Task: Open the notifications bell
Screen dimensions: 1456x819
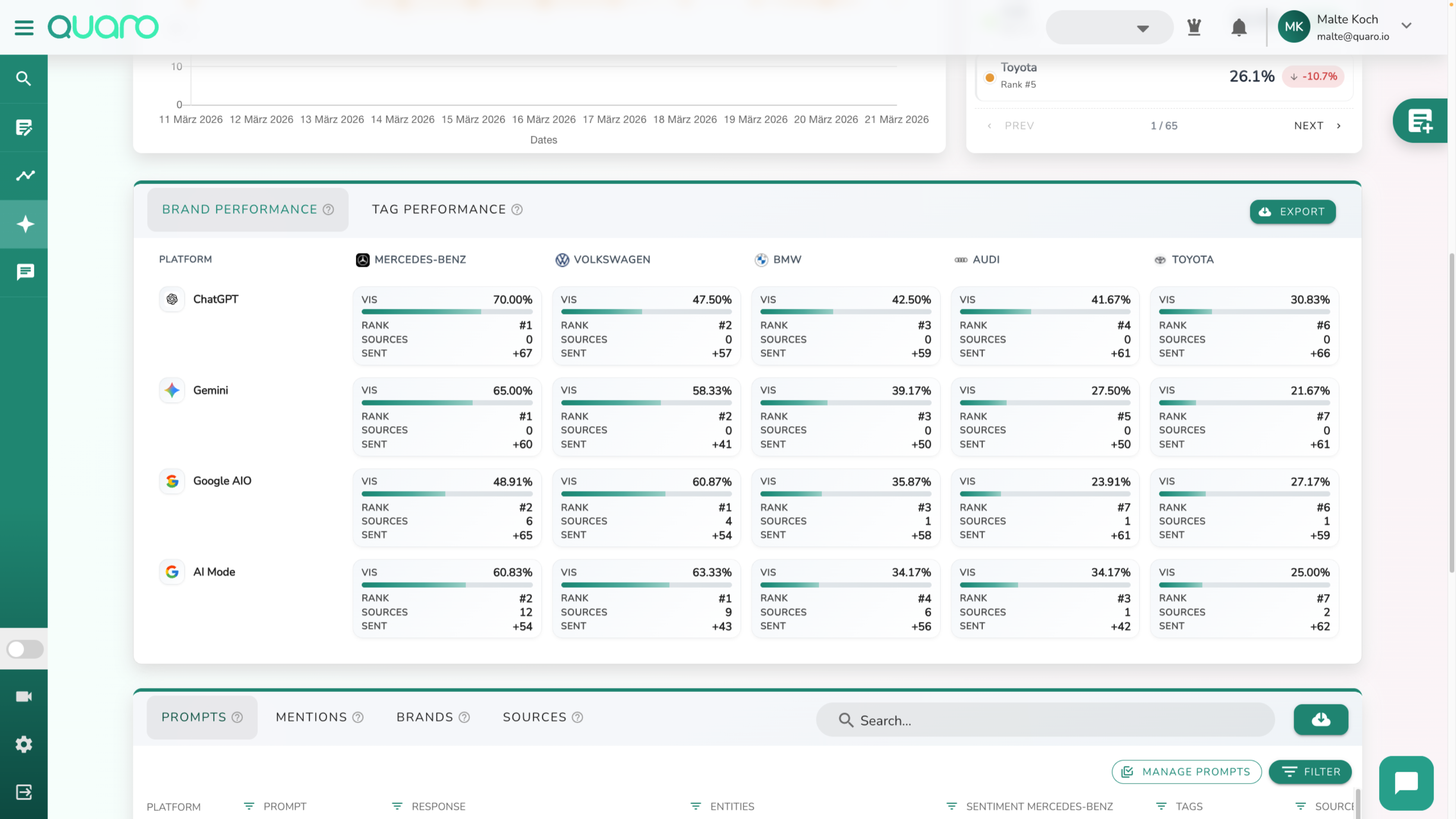Action: coord(1239,27)
